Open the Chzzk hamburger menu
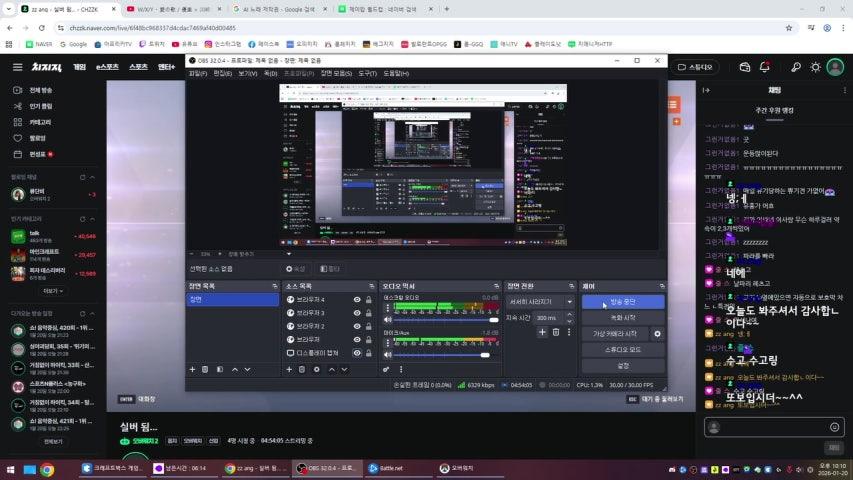This screenshot has width=853, height=480. click(x=17, y=67)
